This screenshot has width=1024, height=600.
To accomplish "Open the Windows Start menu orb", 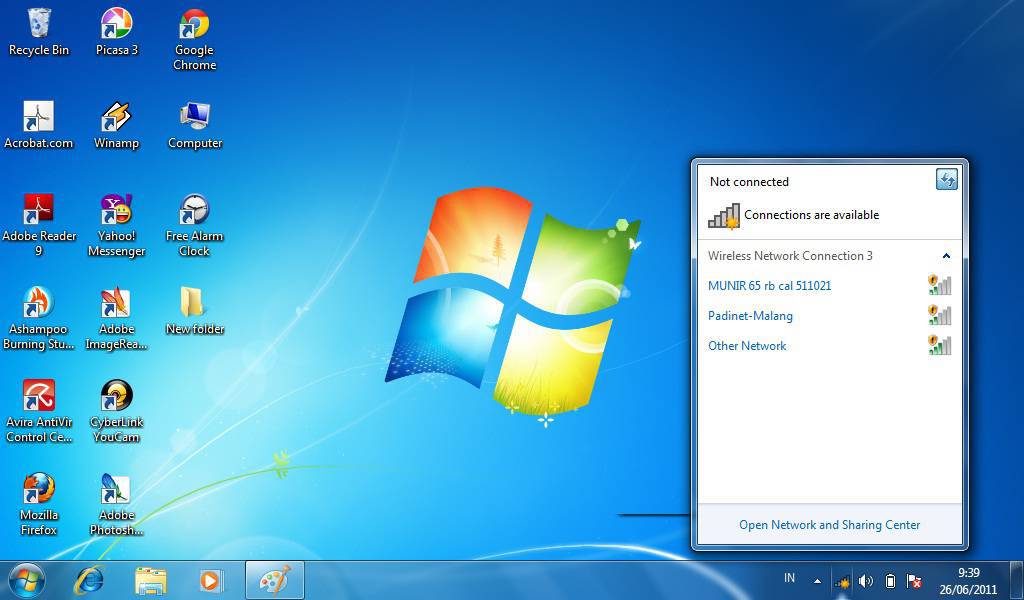I will [x=27, y=580].
